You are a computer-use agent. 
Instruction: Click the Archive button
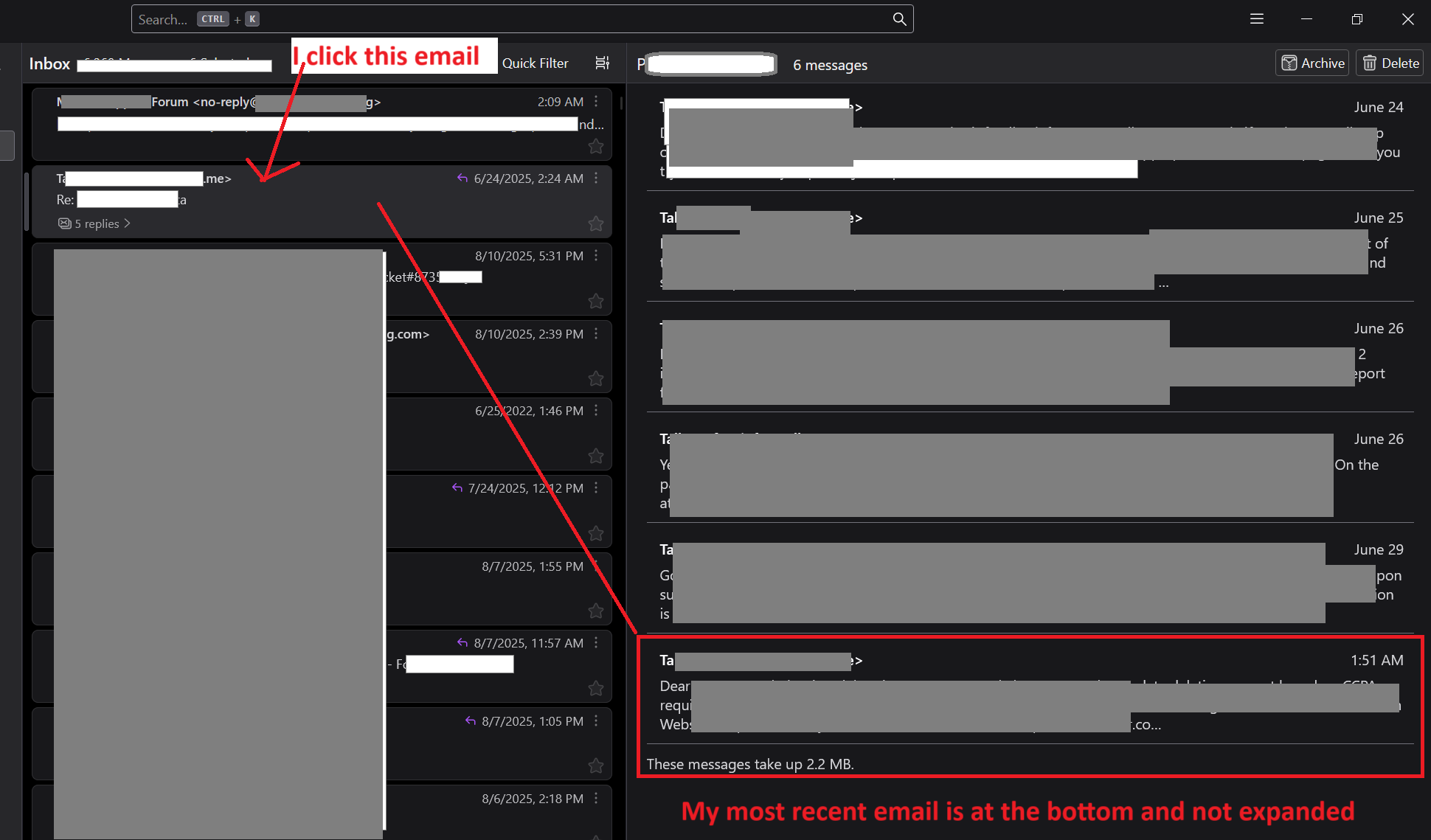(1312, 63)
